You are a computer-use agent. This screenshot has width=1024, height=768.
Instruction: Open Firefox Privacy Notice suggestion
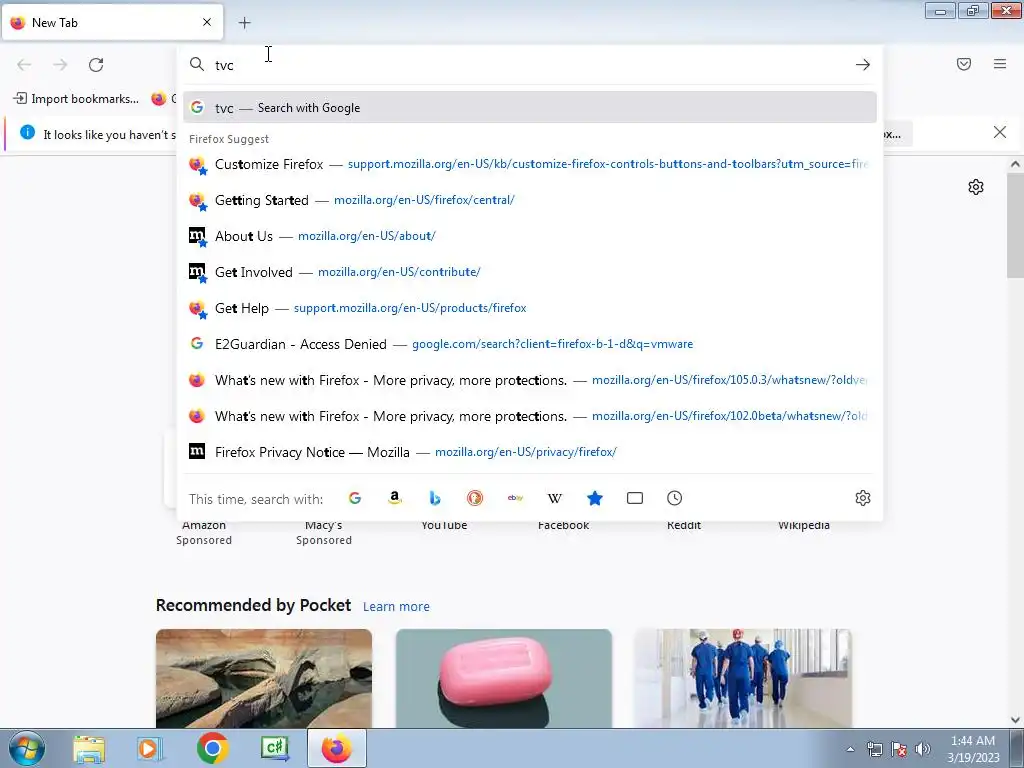[x=530, y=451]
